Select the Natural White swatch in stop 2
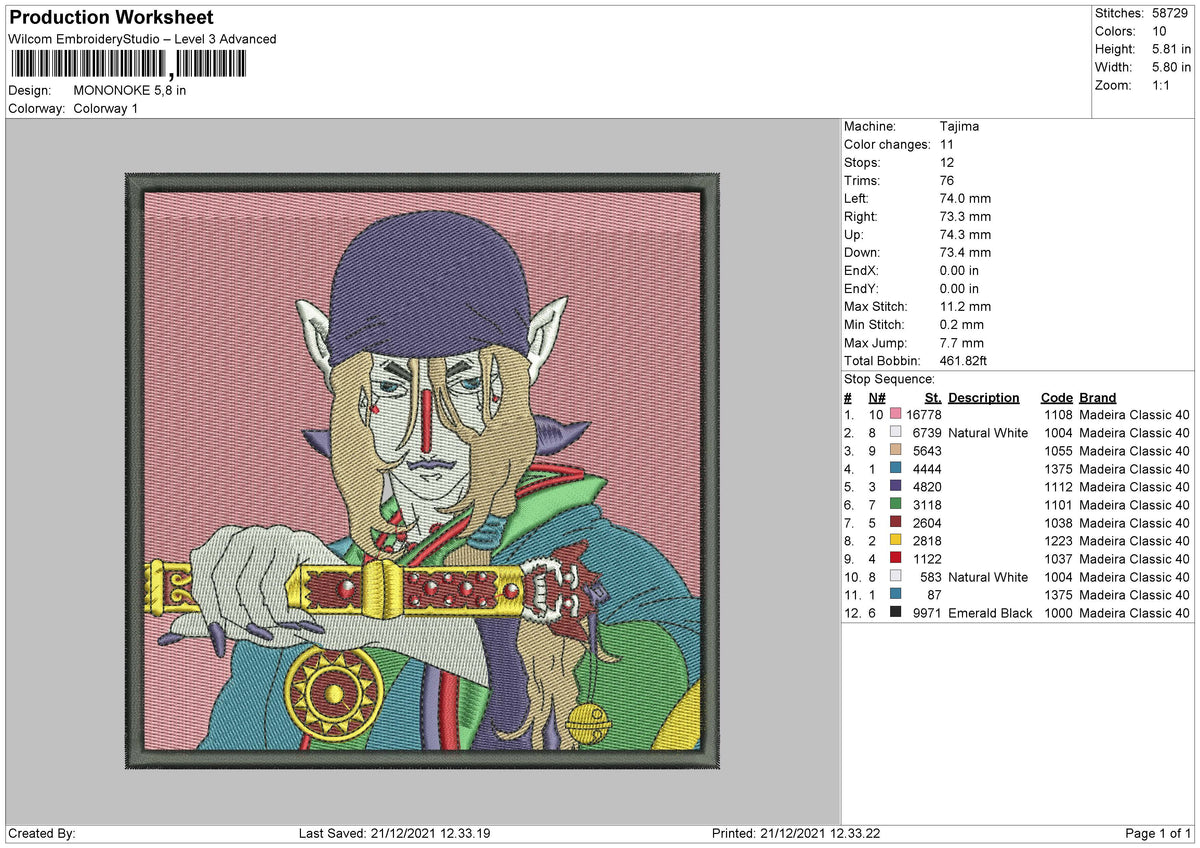Viewport: 1200px width, 848px height. (x=896, y=433)
